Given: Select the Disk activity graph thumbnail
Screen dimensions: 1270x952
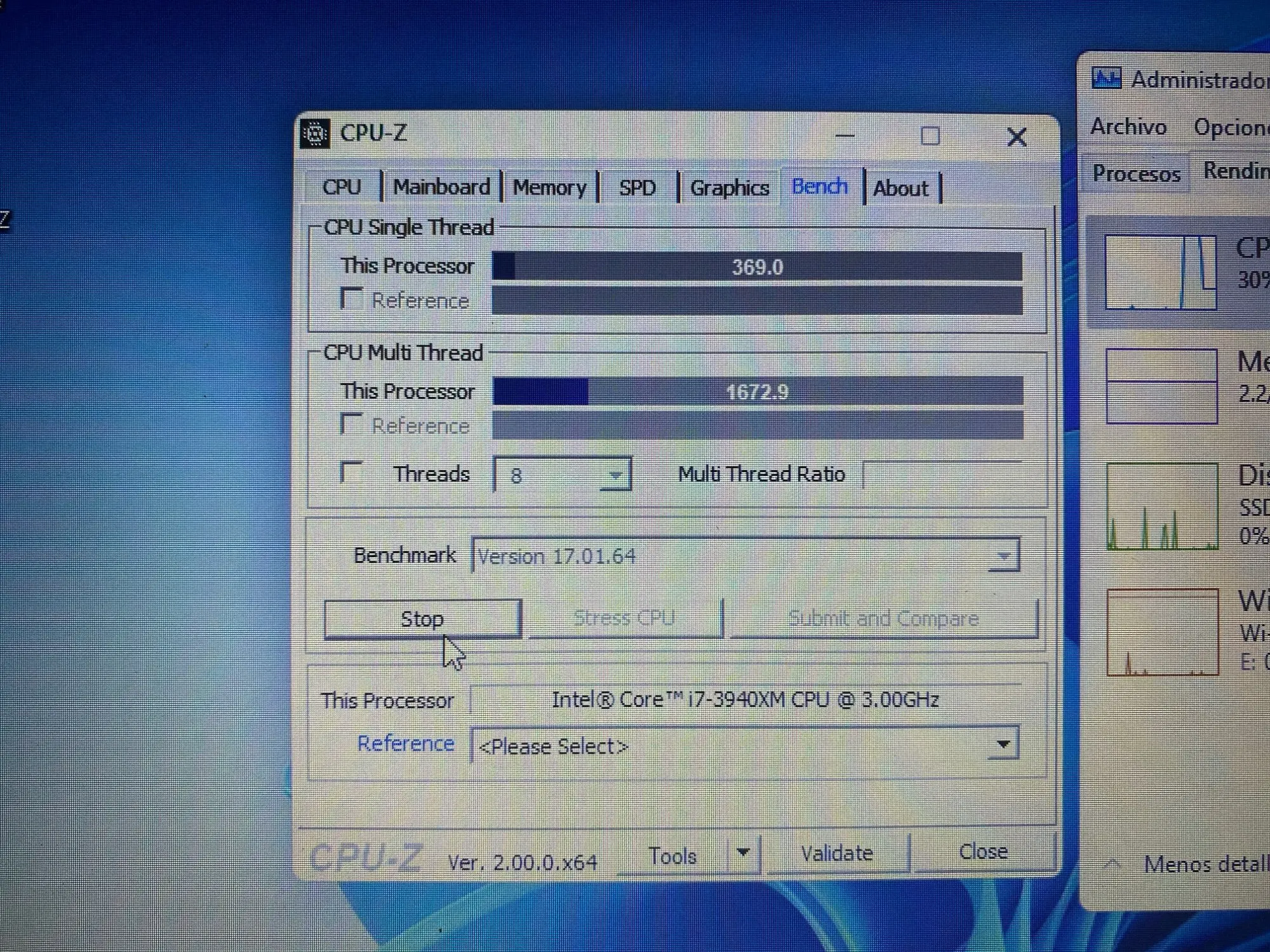Looking at the screenshot, I should pos(1161,506).
